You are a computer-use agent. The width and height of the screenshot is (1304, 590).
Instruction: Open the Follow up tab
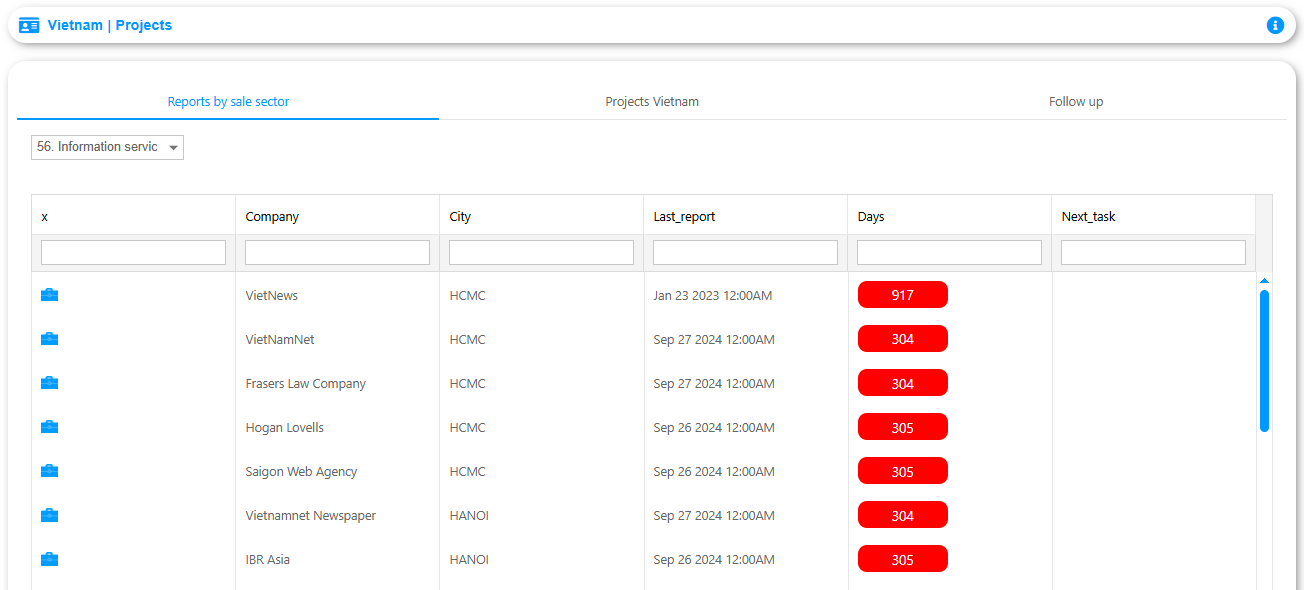pyautogui.click(x=1076, y=102)
